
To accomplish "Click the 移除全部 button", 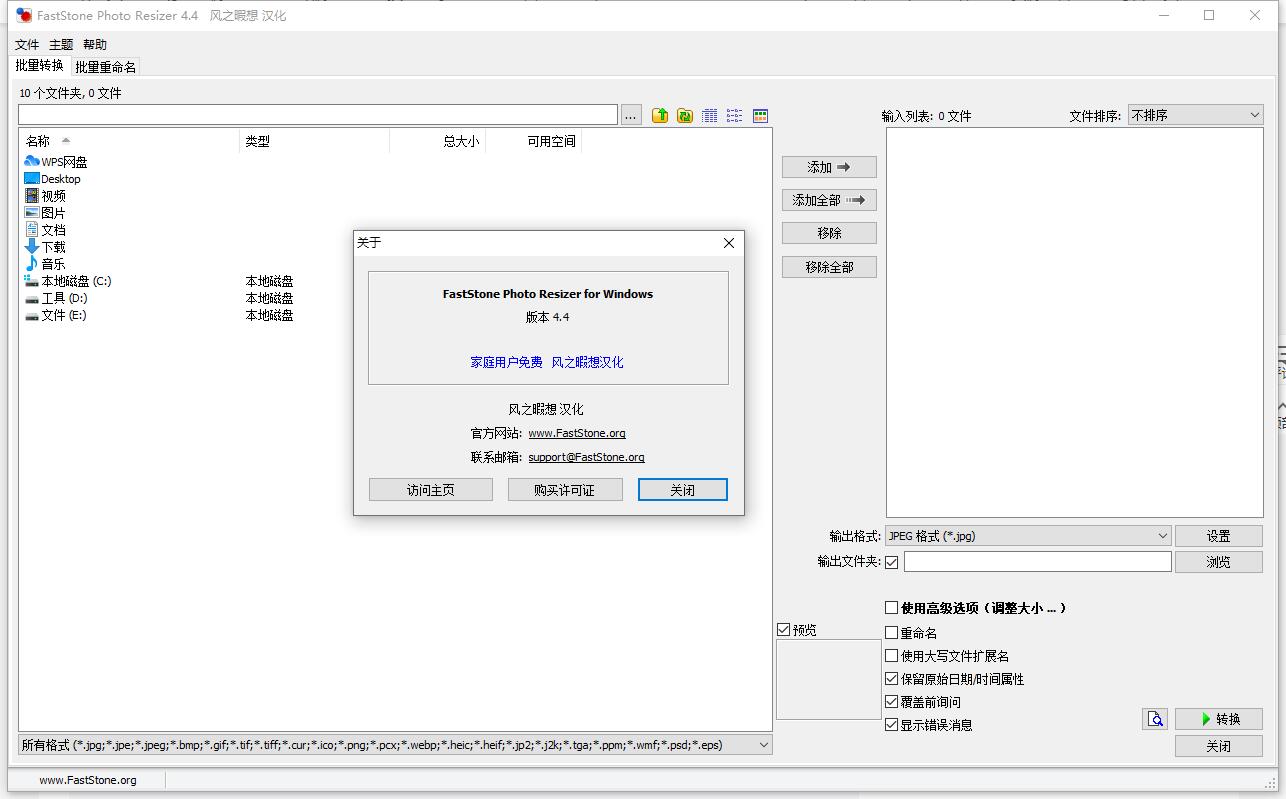I will [829, 267].
